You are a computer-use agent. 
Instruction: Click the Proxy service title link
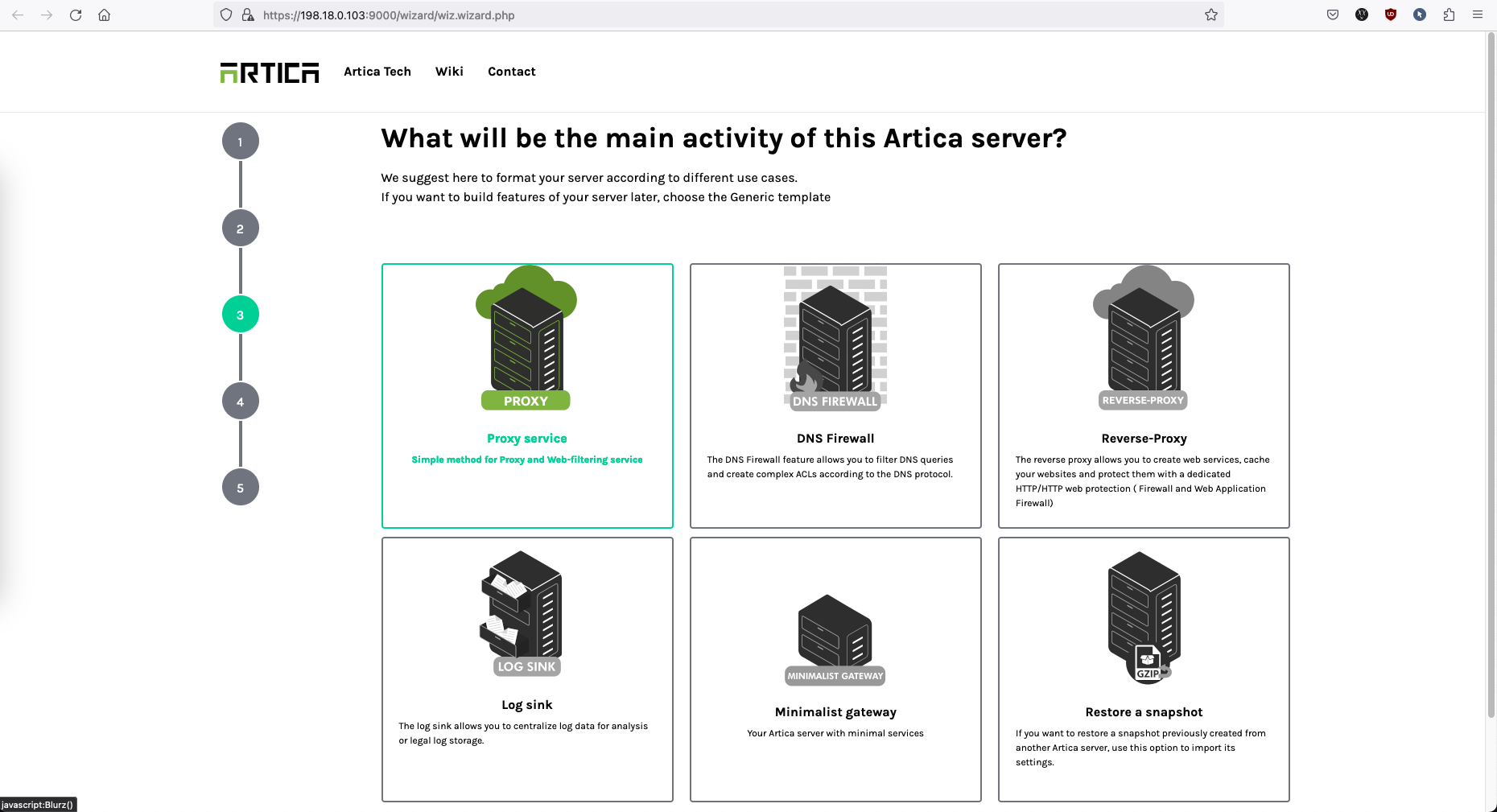coord(526,439)
